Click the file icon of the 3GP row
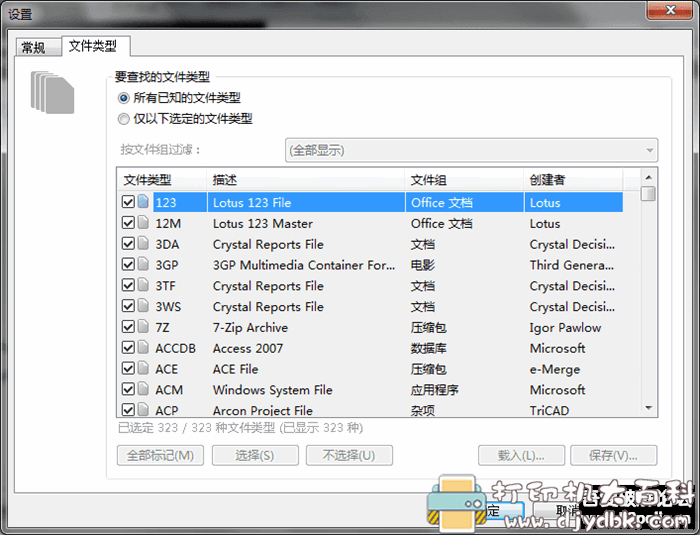This screenshot has height=535, width=700. (143, 264)
